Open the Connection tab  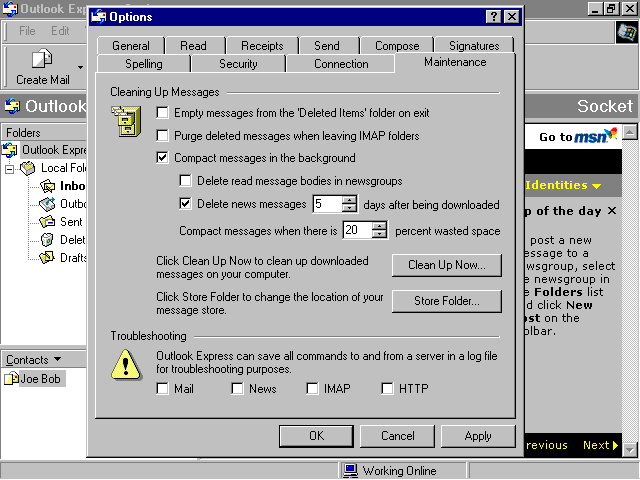(x=341, y=64)
